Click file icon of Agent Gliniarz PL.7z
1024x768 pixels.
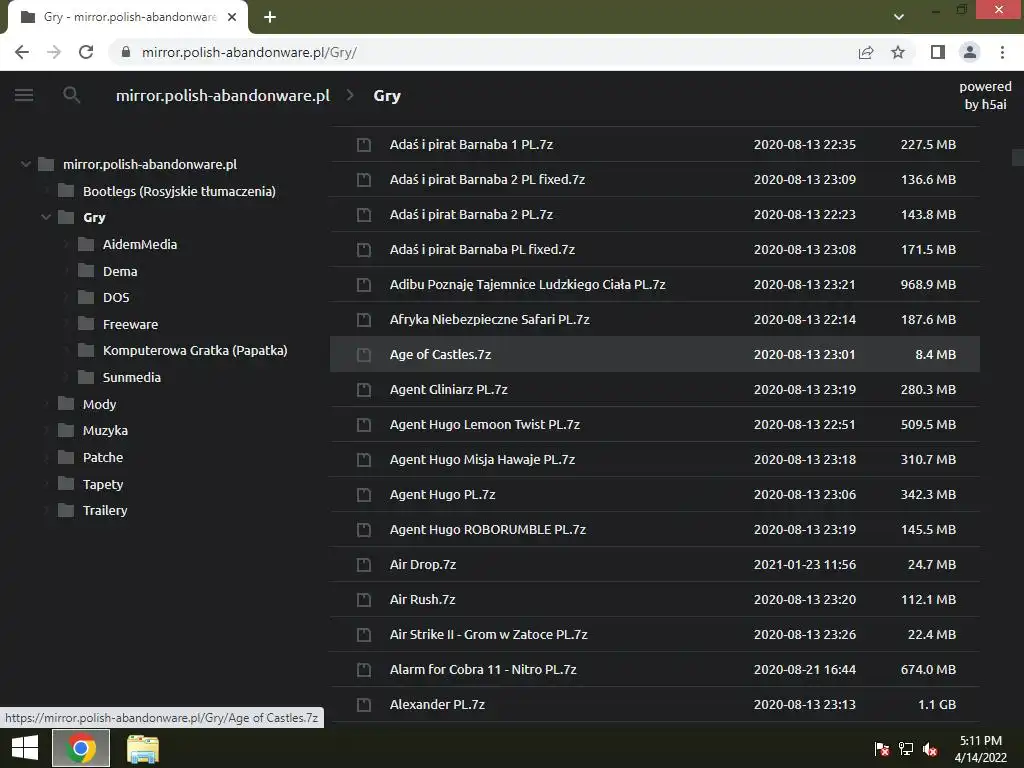364,390
